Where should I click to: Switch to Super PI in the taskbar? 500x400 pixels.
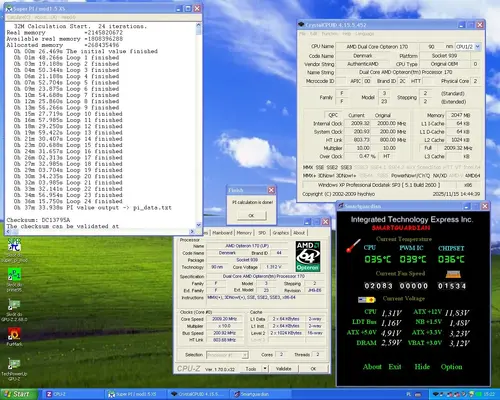pyautogui.click(x=136, y=394)
